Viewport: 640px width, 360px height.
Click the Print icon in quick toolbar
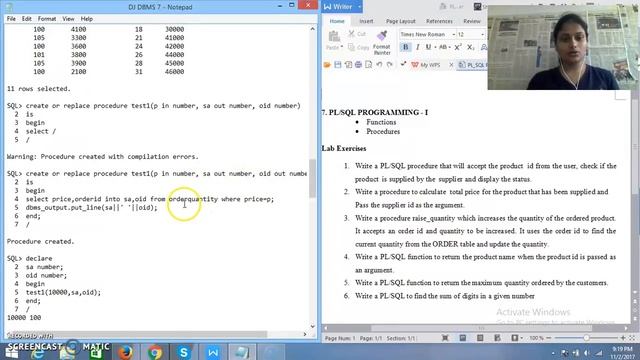pos(358,65)
